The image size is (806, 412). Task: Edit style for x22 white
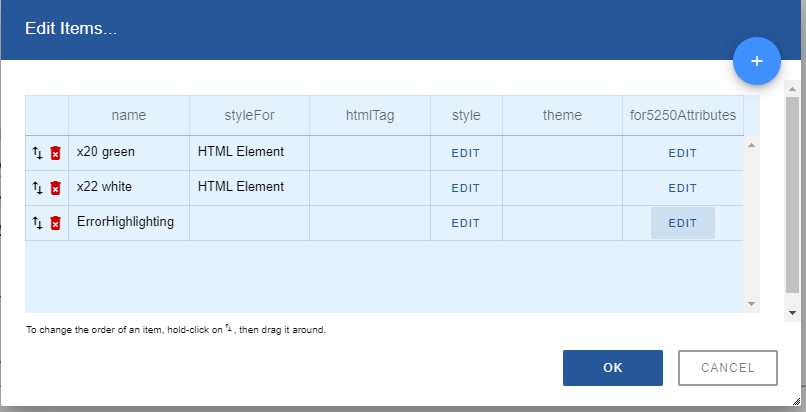[x=466, y=188]
